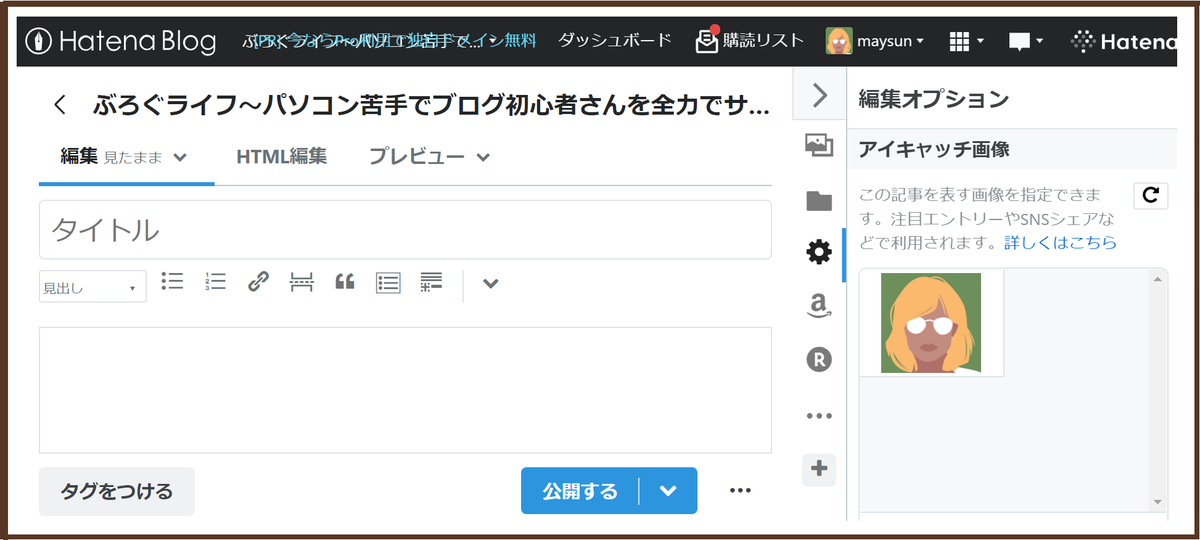Viewport: 1200px width, 540px height.
Task: Reload eyecatch images with refresh button
Action: 1151,195
